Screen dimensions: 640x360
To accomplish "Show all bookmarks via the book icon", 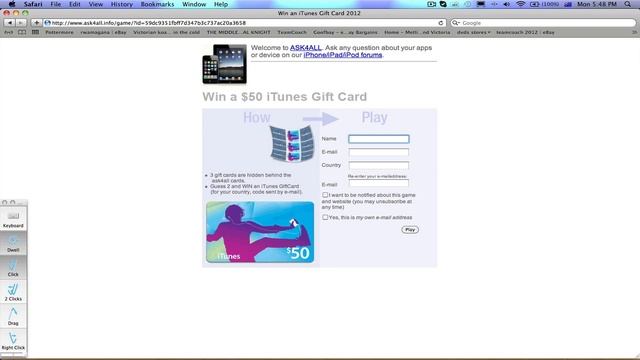I will (22, 32).
